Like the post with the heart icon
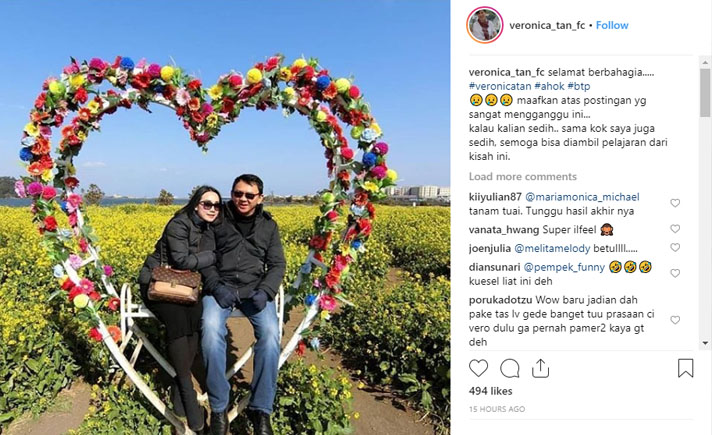The image size is (712, 435). coord(478,368)
